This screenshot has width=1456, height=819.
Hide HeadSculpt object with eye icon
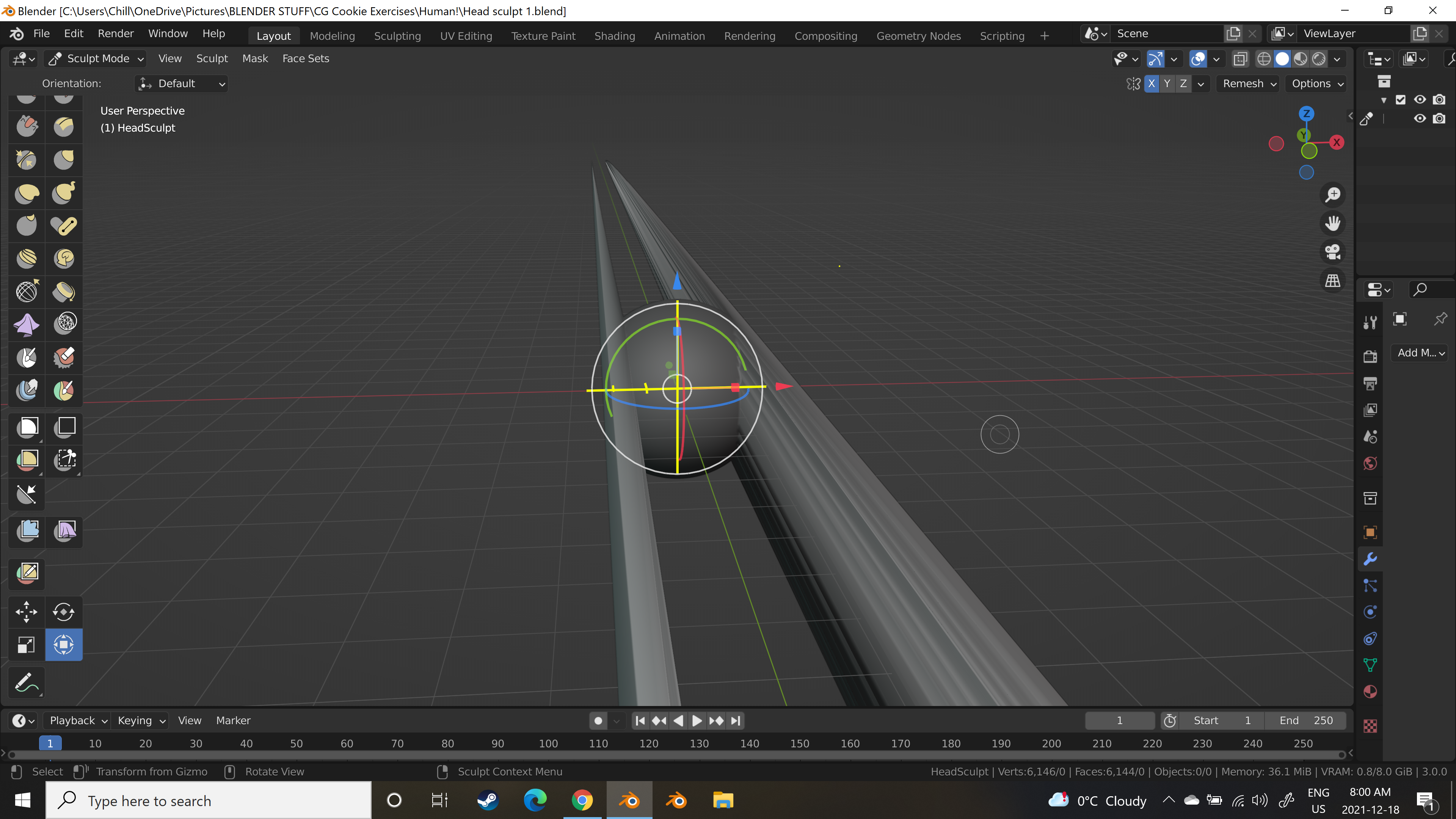[1420, 119]
